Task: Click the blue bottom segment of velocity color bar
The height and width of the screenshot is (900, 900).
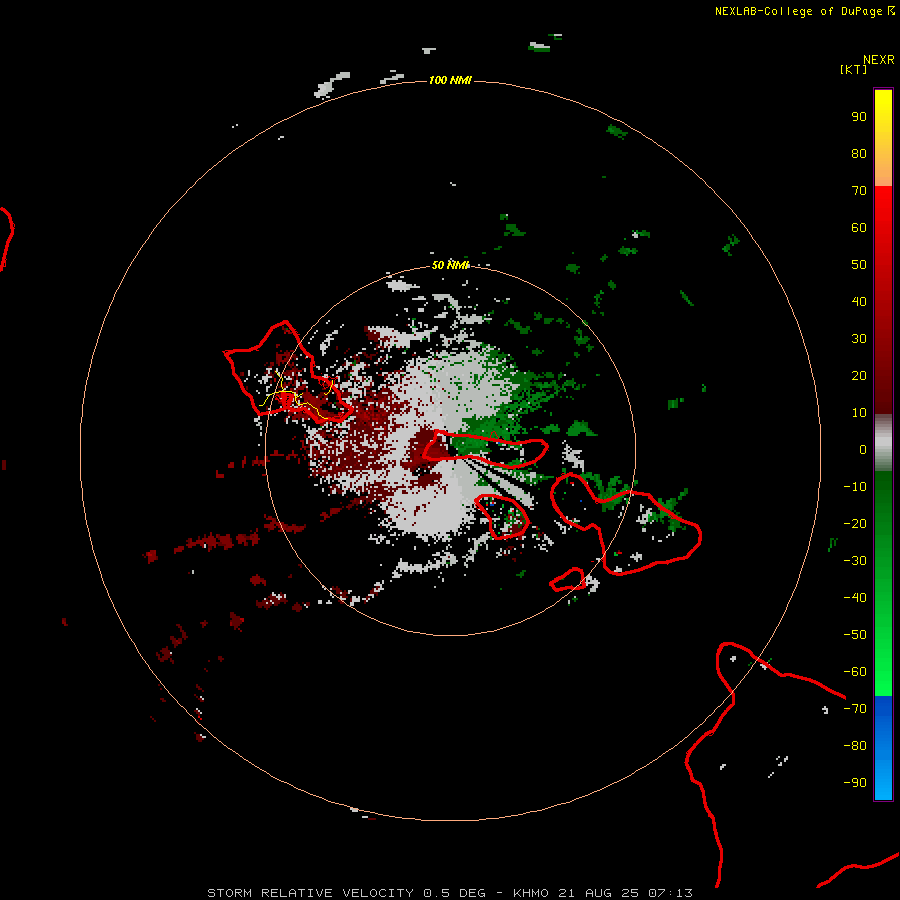Action: click(x=883, y=748)
